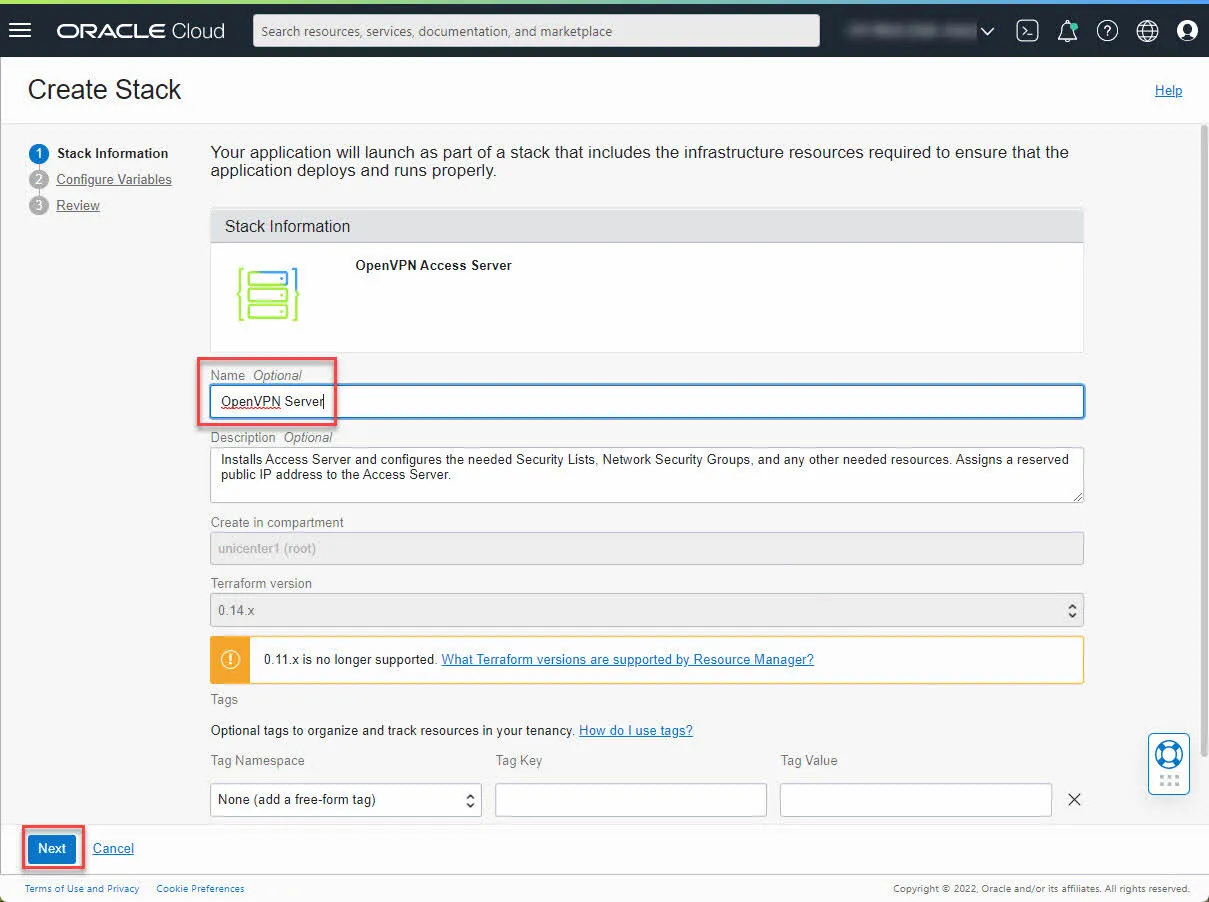Screen dimensions: 1209x902
Task: Open supported Terraform versions link
Action: (x=627, y=660)
